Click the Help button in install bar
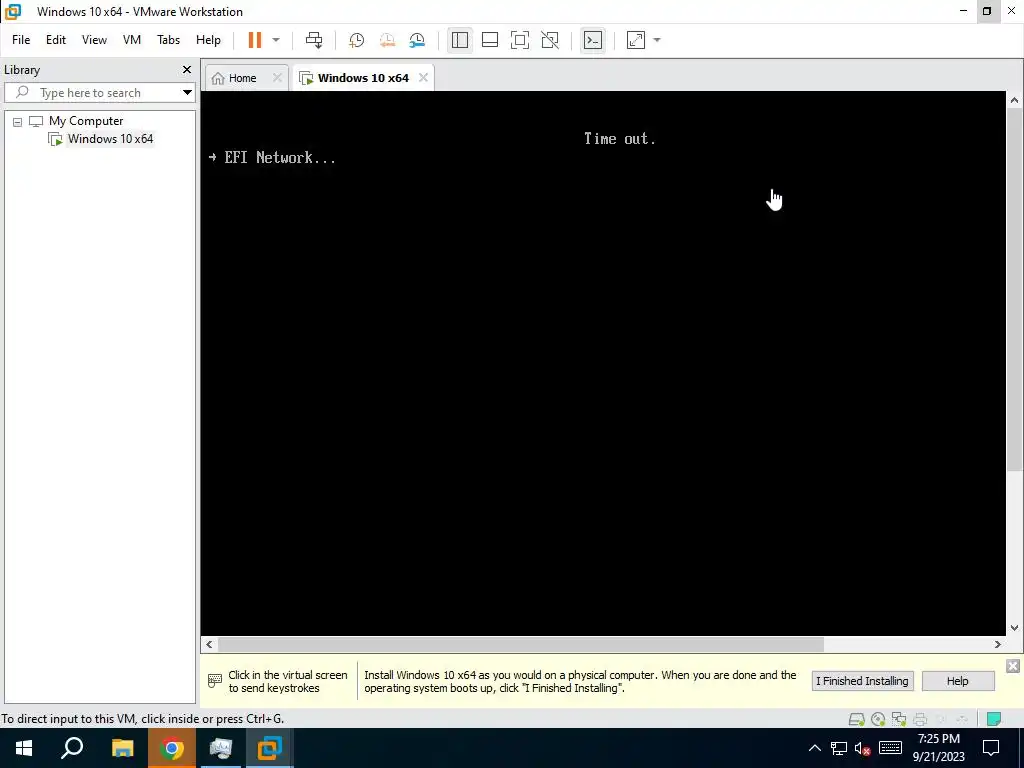Image resolution: width=1024 pixels, height=768 pixels. (957, 680)
